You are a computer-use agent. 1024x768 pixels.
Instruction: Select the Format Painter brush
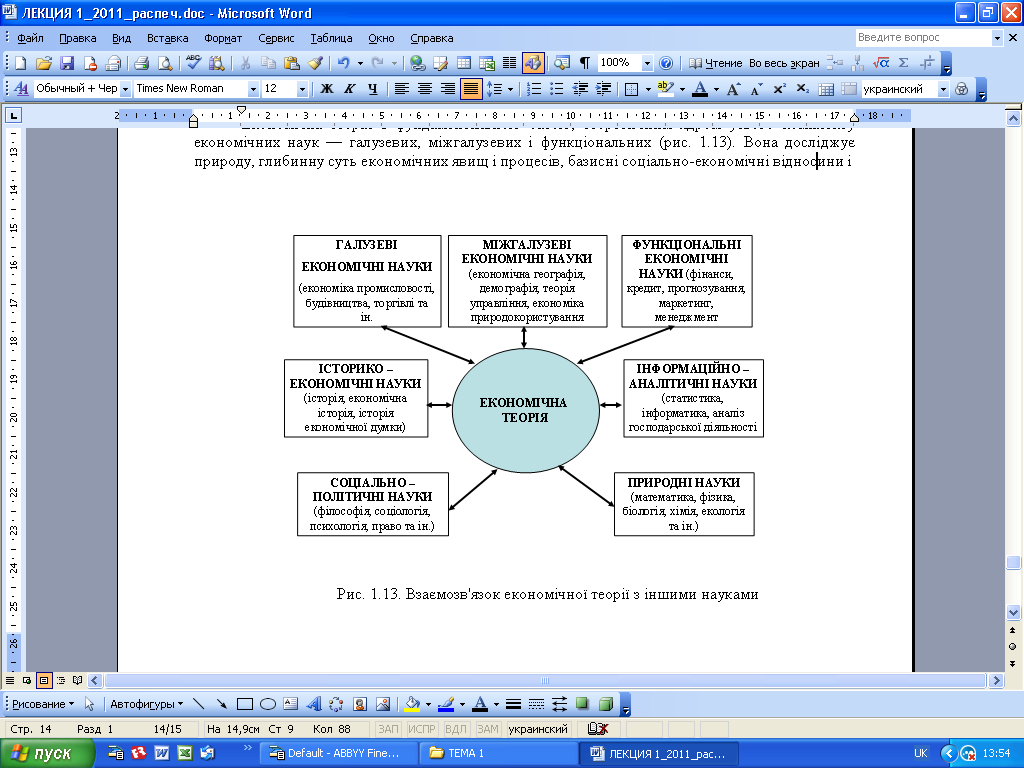(x=315, y=63)
